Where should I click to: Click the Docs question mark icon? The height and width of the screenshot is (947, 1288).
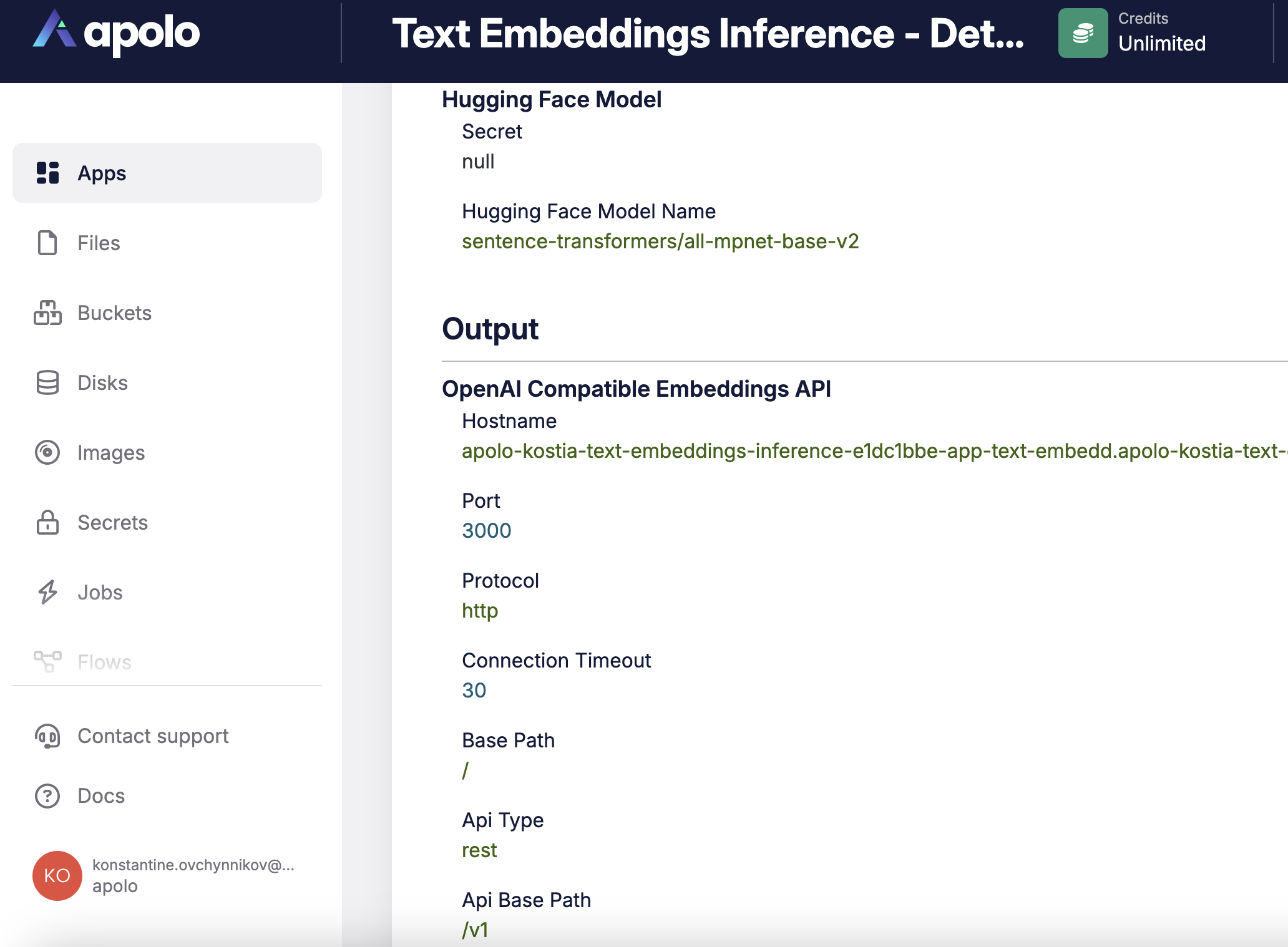coord(47,796)
